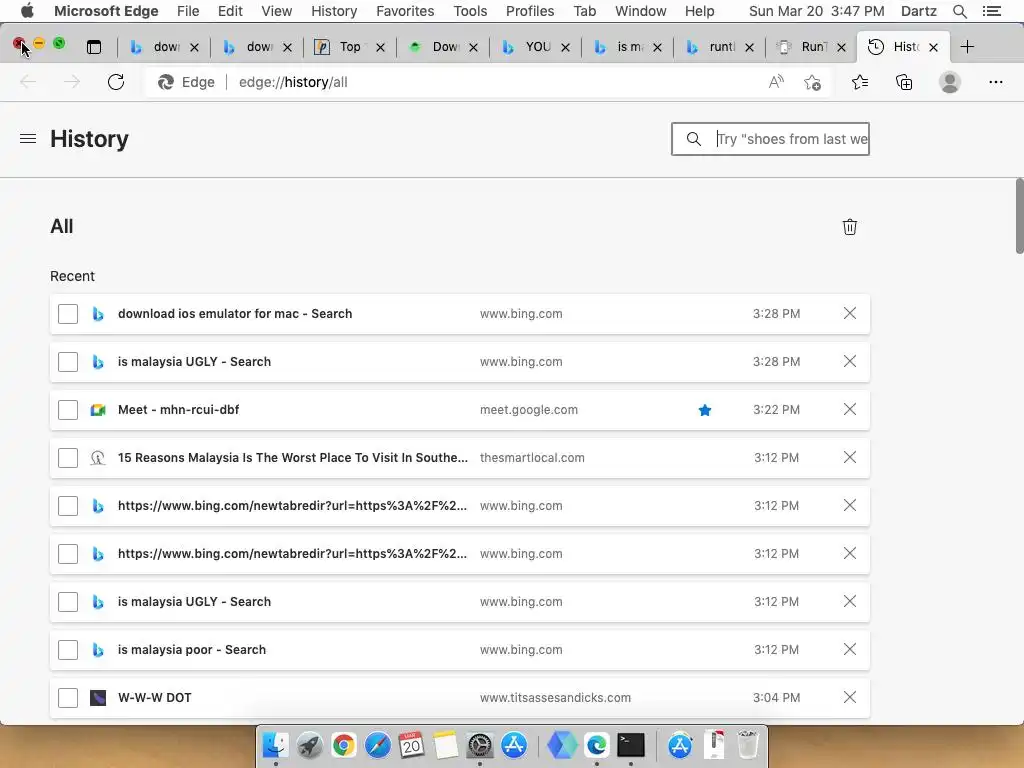This screenshot has width=1024, height=768.
Task: Select checkbox for is malaysia UGLY 3:12 PM entry
Action: [x=68, y=601]
